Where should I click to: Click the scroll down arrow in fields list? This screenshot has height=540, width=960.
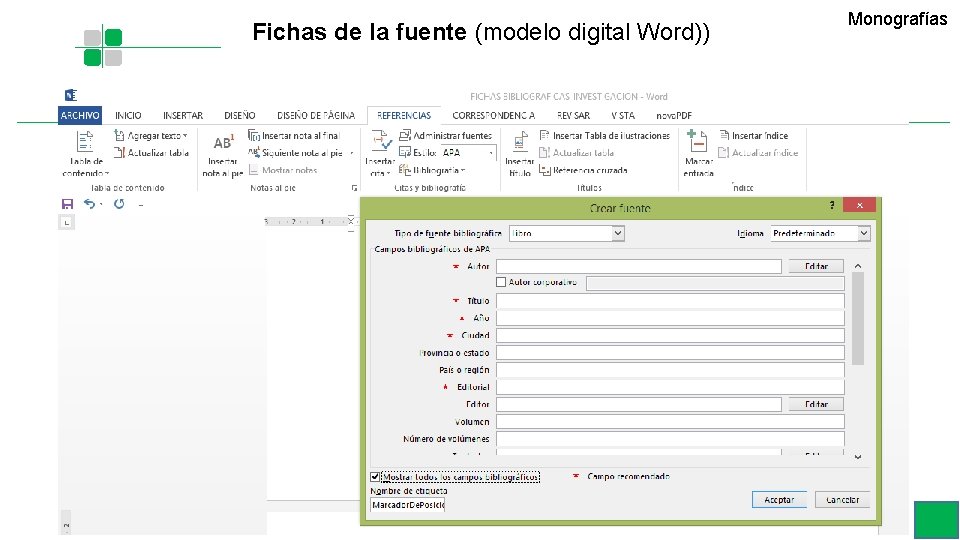(x=858, y=457)
